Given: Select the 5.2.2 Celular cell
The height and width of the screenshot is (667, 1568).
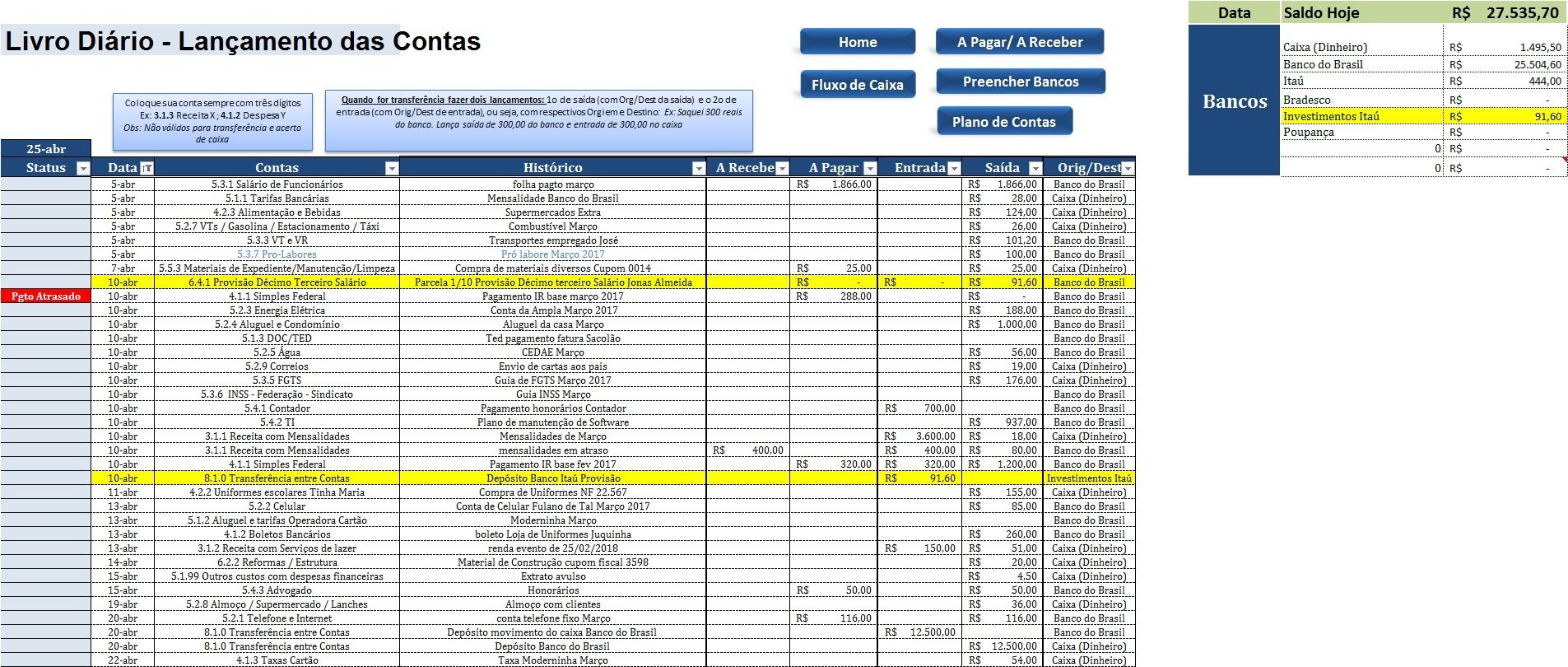Looking at the screenshot, I should point(277,506).
